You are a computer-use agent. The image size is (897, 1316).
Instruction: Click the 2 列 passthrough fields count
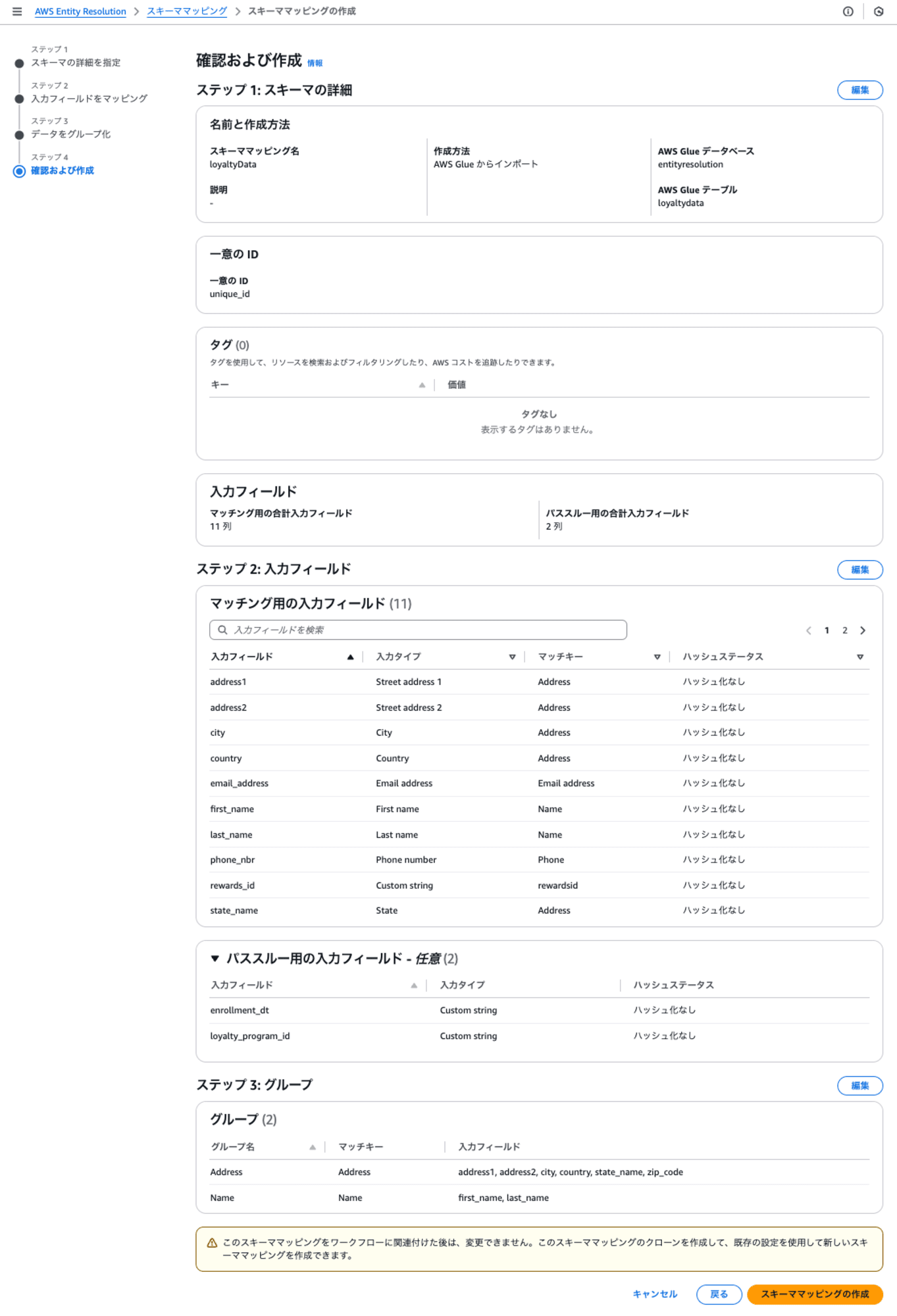[x=553, y=526]
